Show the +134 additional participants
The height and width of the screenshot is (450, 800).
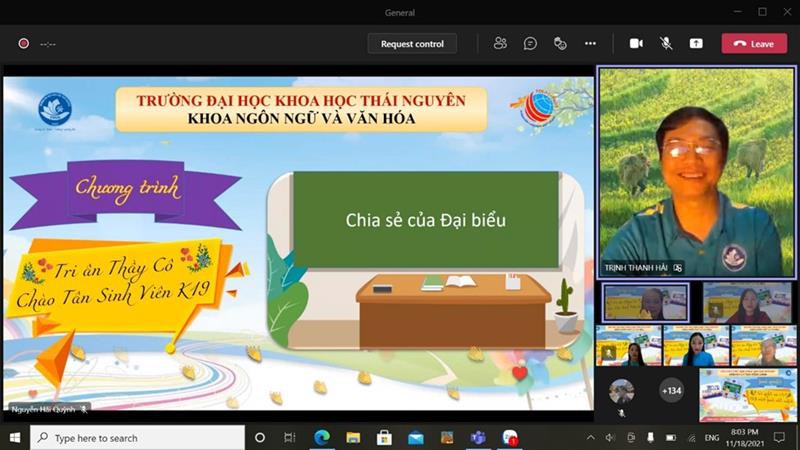click(x=671, y=391)
